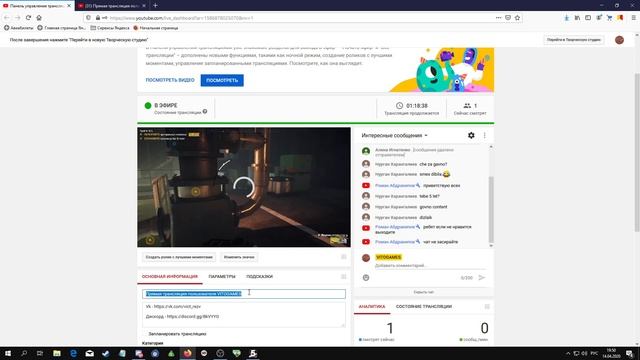Click the current viewers people icon
The image size is (640, 360).
tap(467, 106)
